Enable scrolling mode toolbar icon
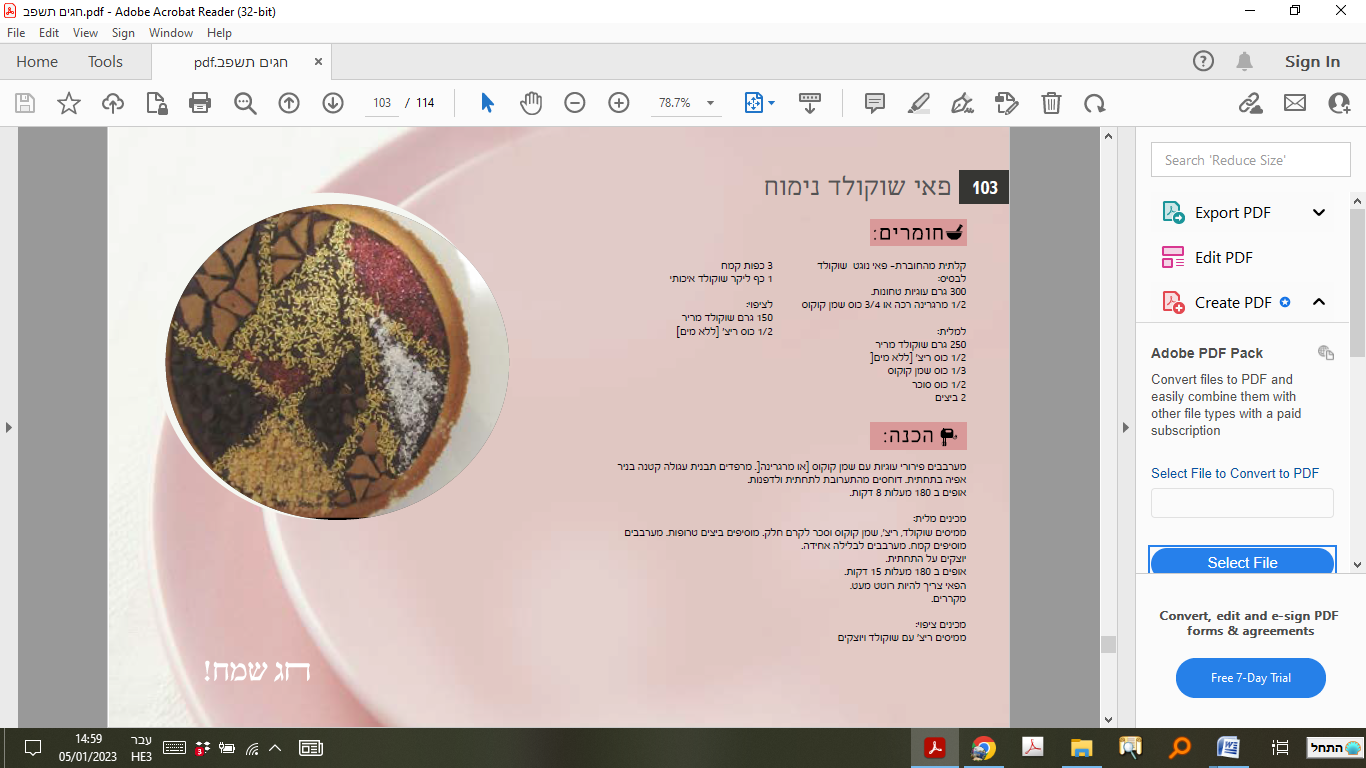The width and height of the screenshot is (1366, 768). [x=810, y=103]
